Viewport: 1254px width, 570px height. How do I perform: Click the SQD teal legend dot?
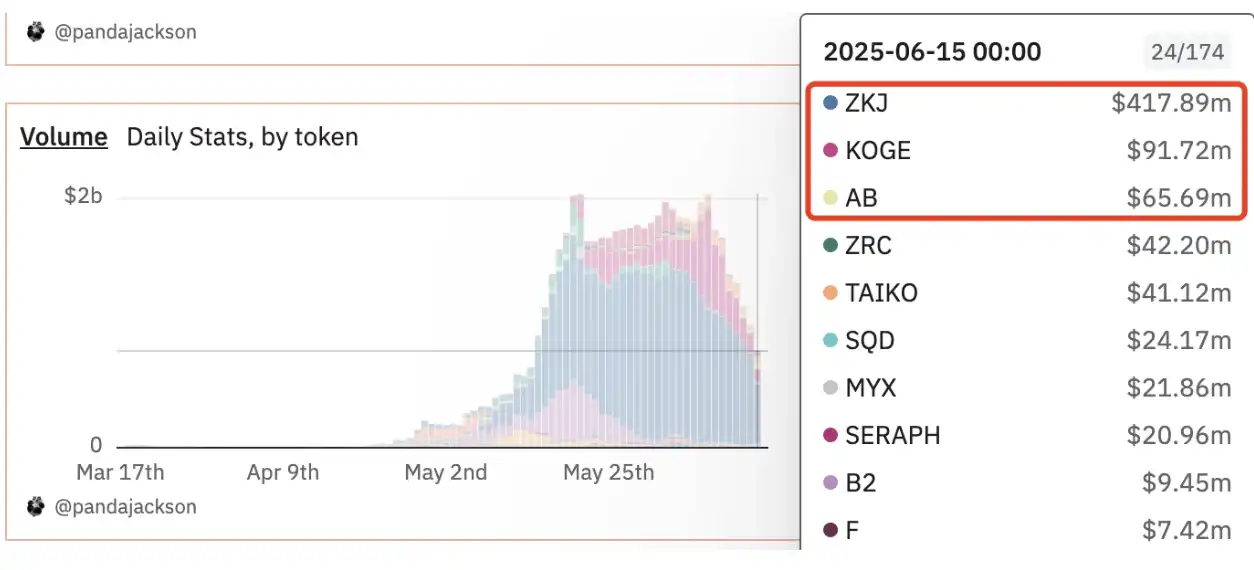[830, 341]
